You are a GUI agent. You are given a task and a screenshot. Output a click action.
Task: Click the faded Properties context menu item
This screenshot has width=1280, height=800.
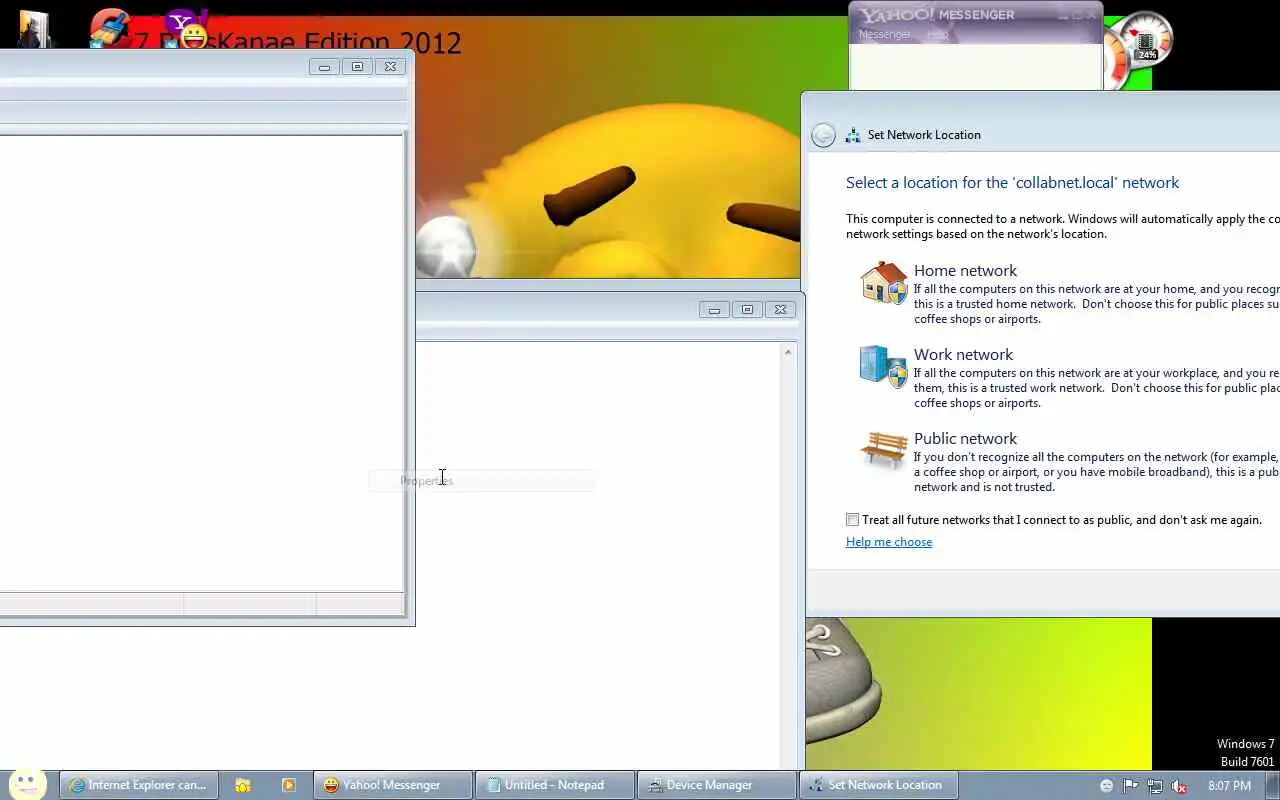click(482, 481)
